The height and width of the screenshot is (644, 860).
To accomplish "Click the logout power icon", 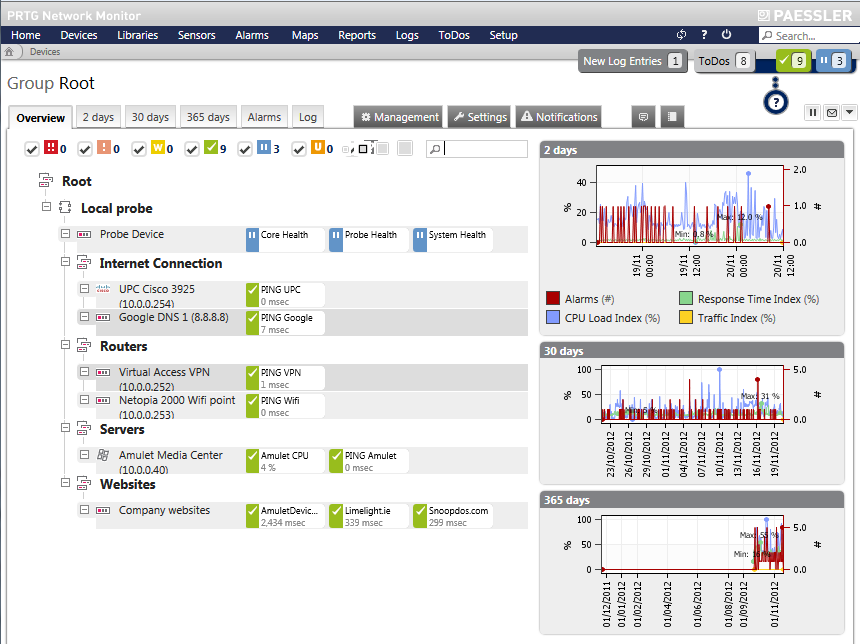I will coord(726,35).
